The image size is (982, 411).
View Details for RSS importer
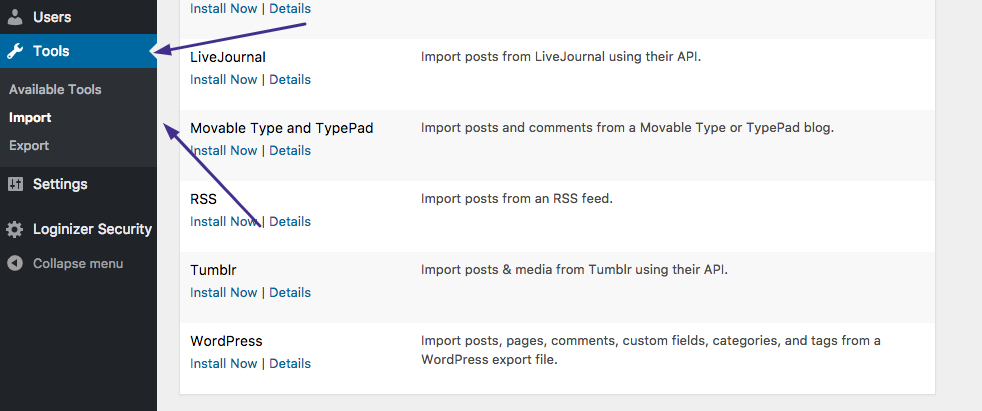(290, 222)
